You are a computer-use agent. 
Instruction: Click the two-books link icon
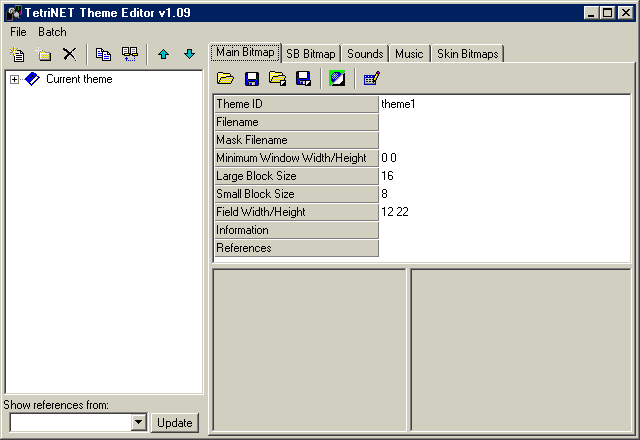pos(130,54)
